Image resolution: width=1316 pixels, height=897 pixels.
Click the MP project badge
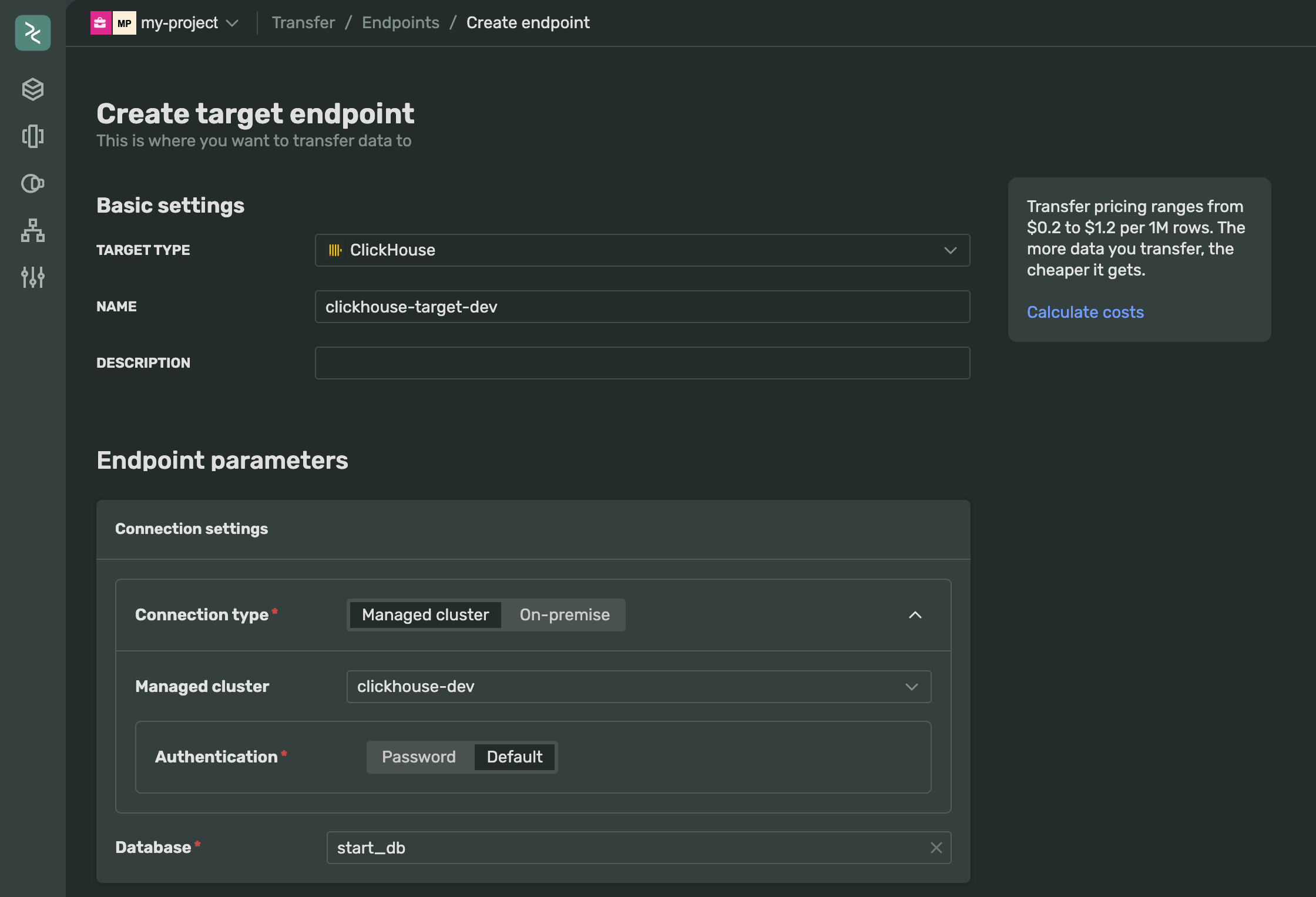[x=125, y=23]
